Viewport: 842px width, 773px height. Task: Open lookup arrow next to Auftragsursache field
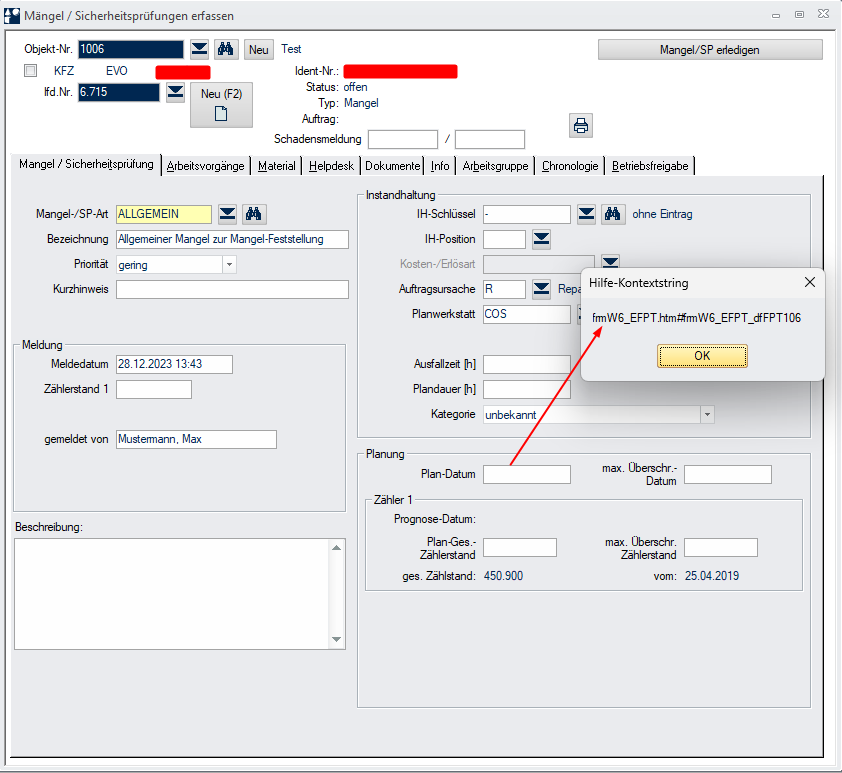(541, 289)
